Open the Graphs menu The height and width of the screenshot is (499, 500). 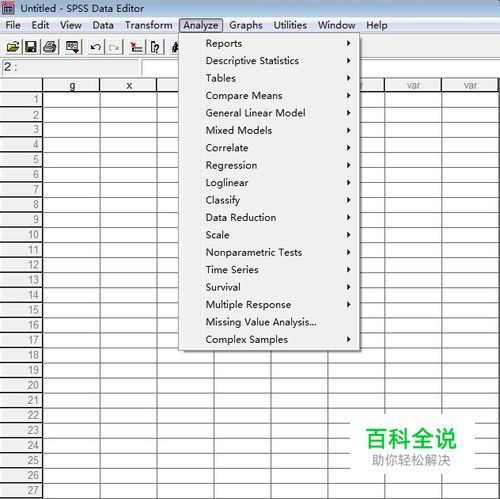[x=246, y=25]
